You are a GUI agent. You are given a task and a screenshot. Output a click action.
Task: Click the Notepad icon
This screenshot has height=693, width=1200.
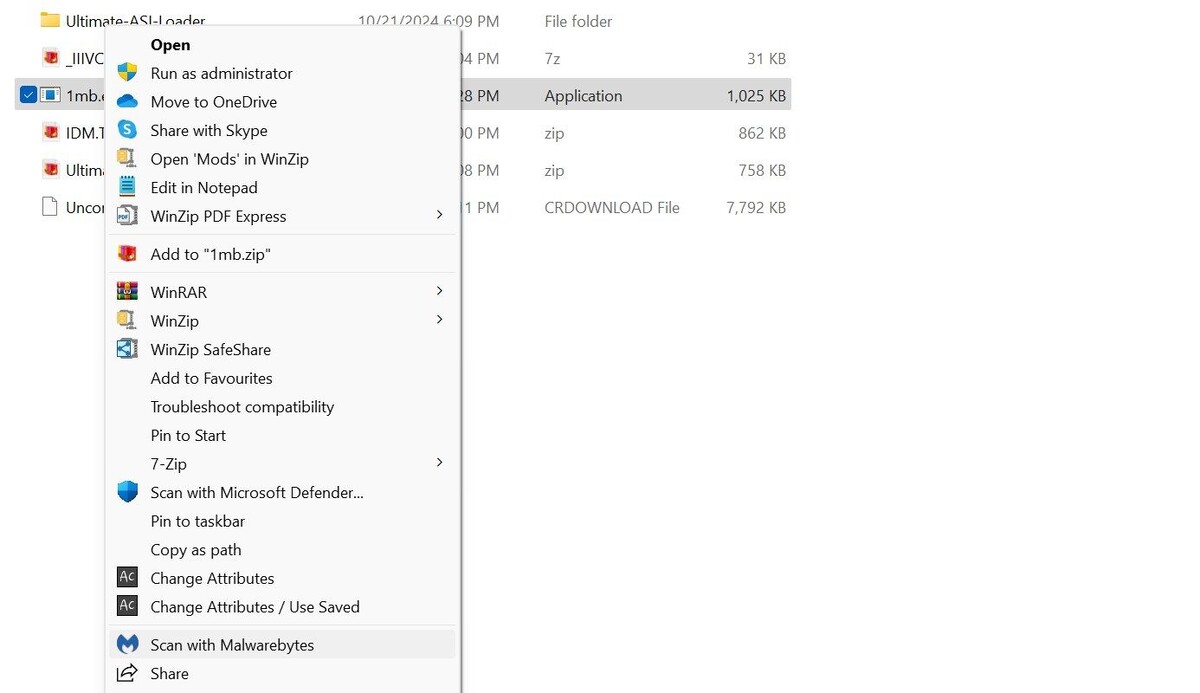(x=127, y=187)
